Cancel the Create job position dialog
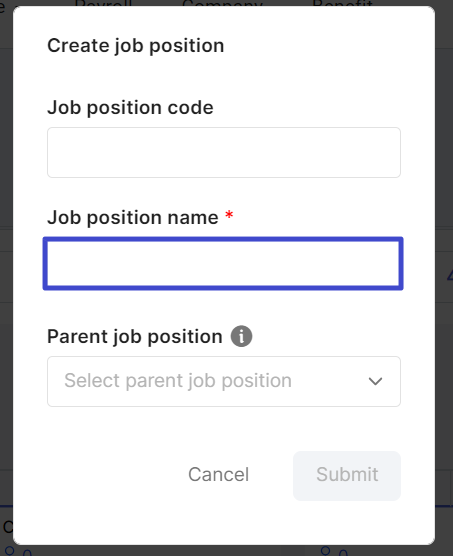453x556 pixels. point(218,474)
